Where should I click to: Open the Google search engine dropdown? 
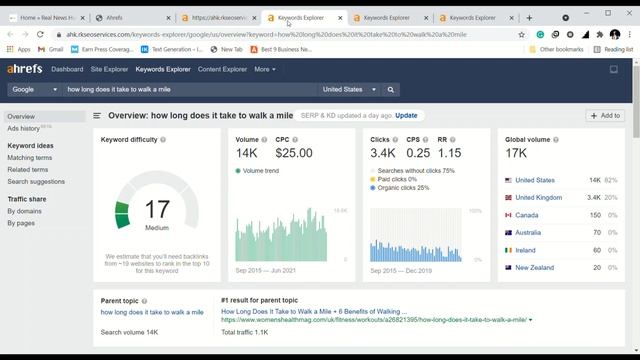point(35,89)
